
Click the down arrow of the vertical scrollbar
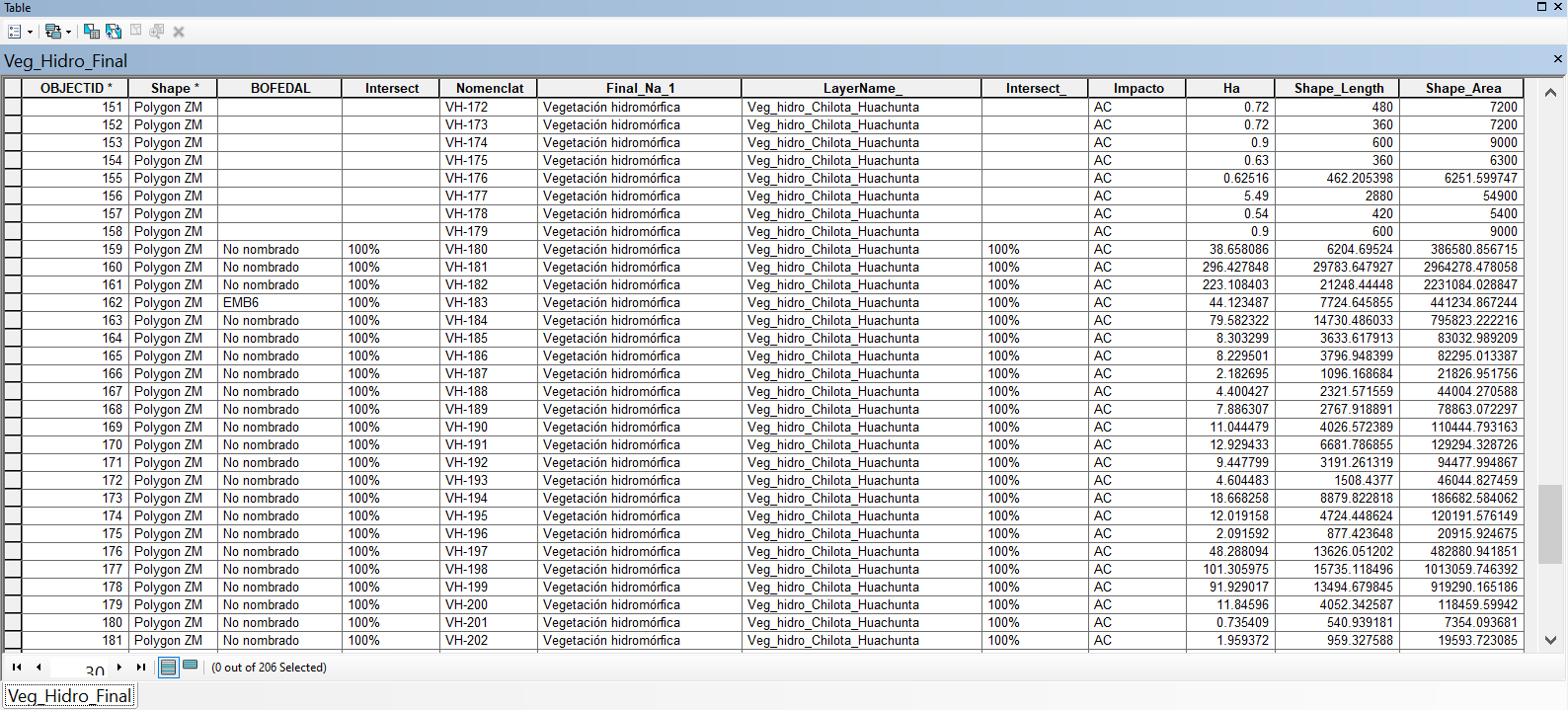tap(1550, 640)
